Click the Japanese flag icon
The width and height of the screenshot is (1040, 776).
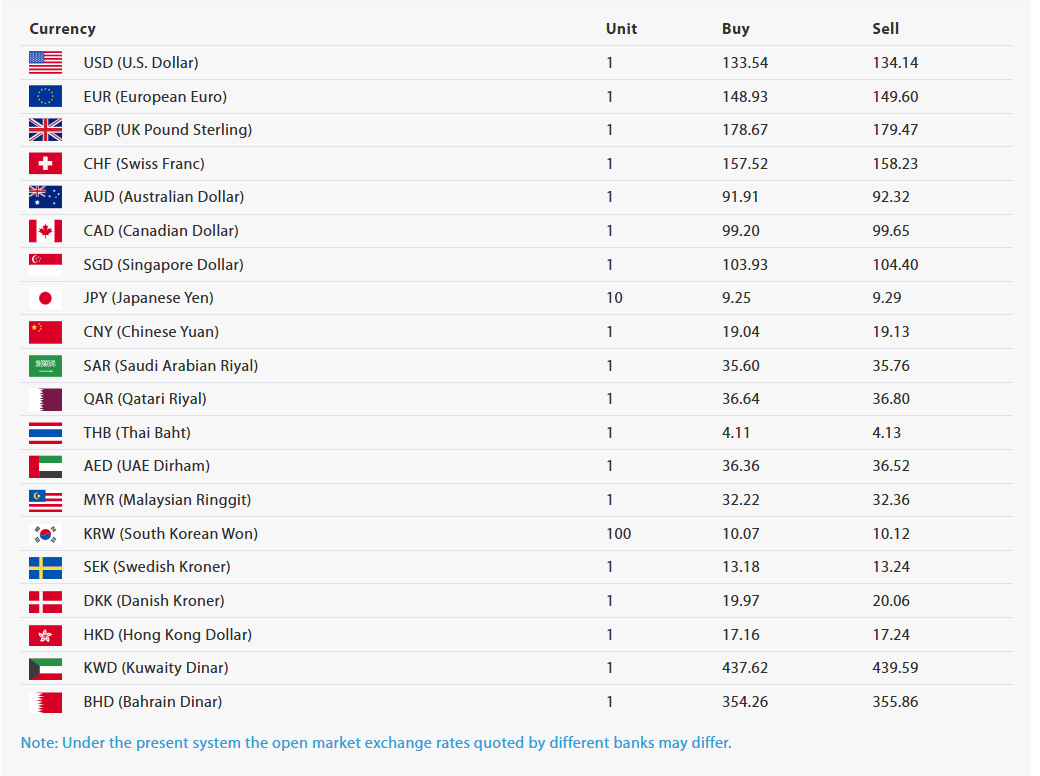tap(45, 298)
